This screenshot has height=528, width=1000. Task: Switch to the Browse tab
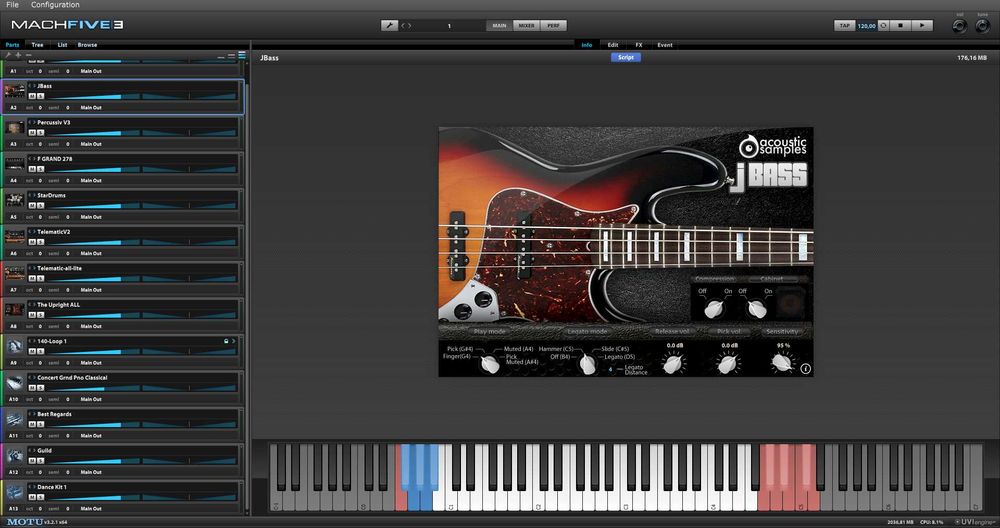87,45
